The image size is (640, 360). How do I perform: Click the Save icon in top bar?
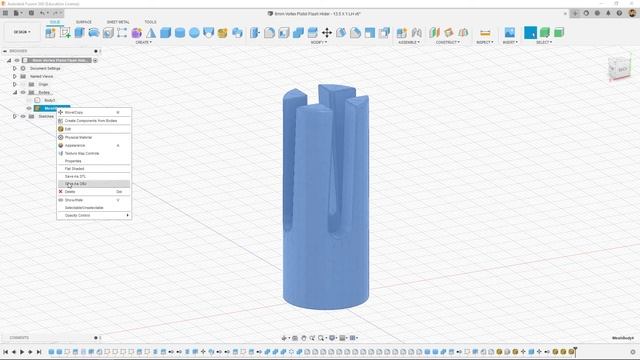(x=31, y=13)
